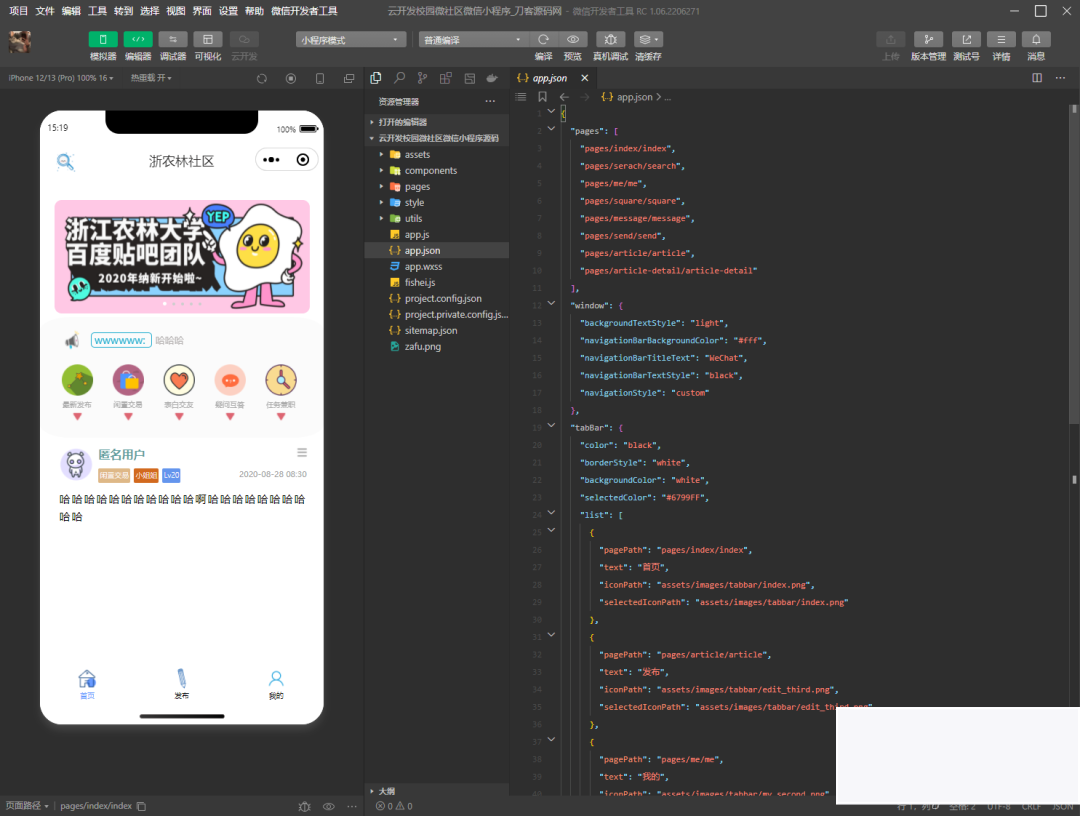Click the 编译 refresh icon in toolbar
The height and width of the screenshot is (816, 1080).
point(543,39)
